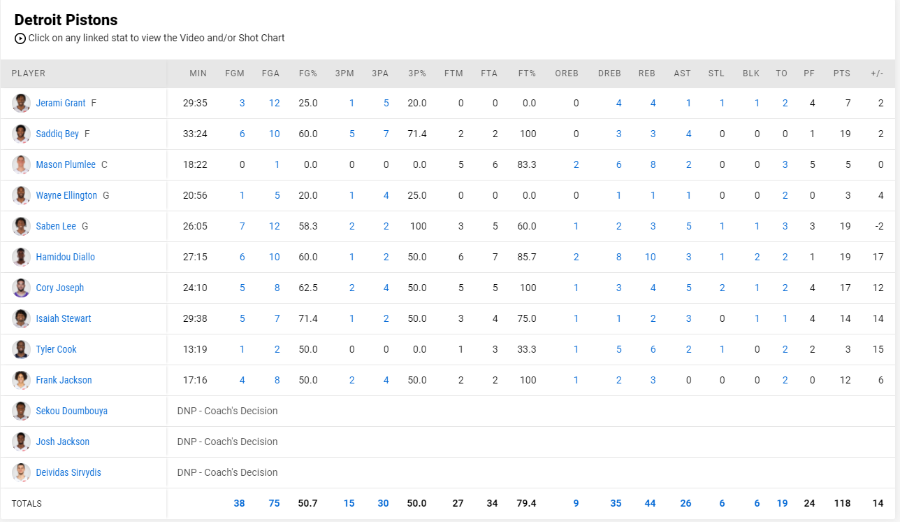Open Jerami Grant's player headshot
The image size is (900, 522).
(21, 103)
